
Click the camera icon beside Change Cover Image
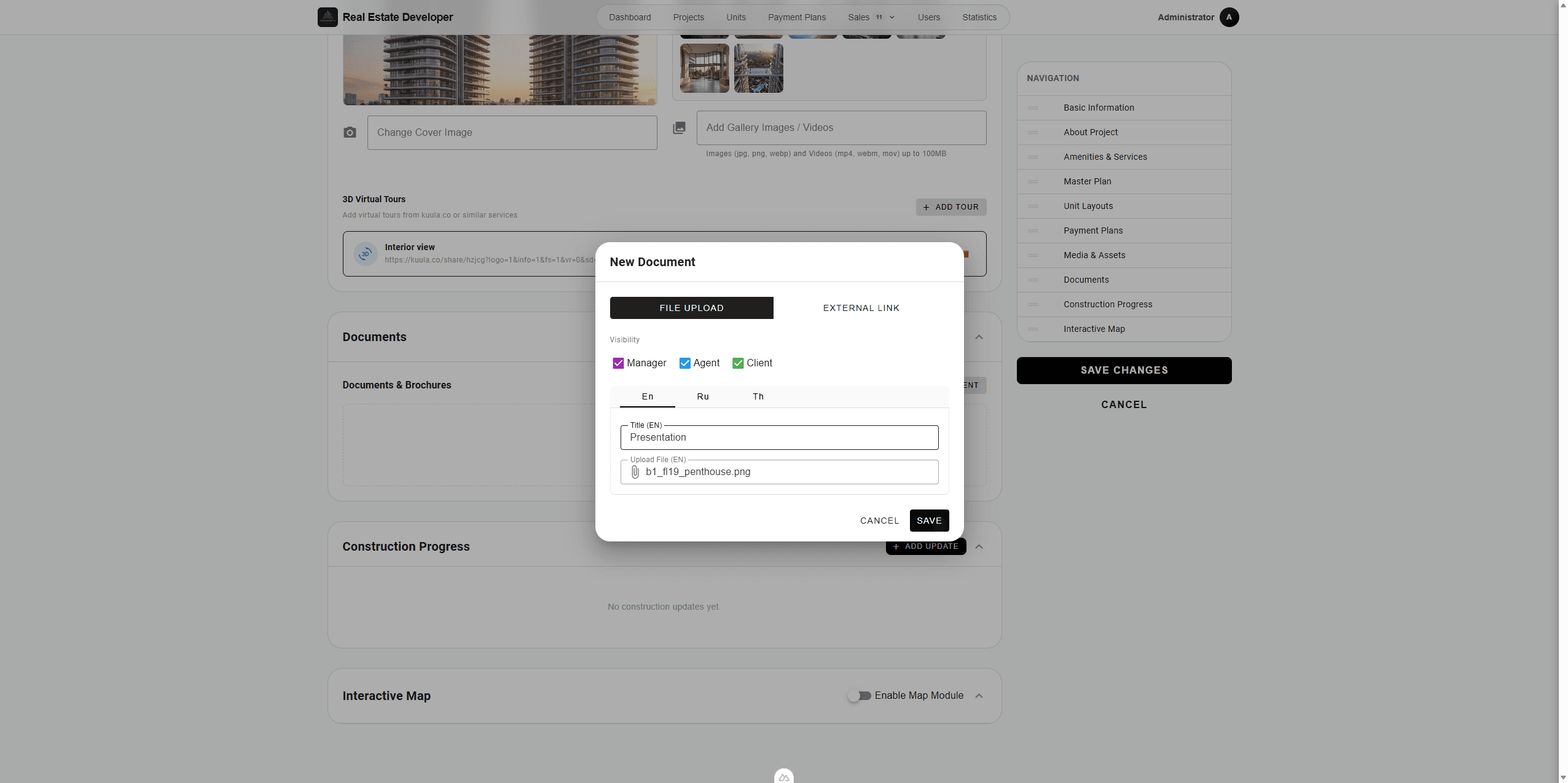pyautogui.click(x=350, y=133)
